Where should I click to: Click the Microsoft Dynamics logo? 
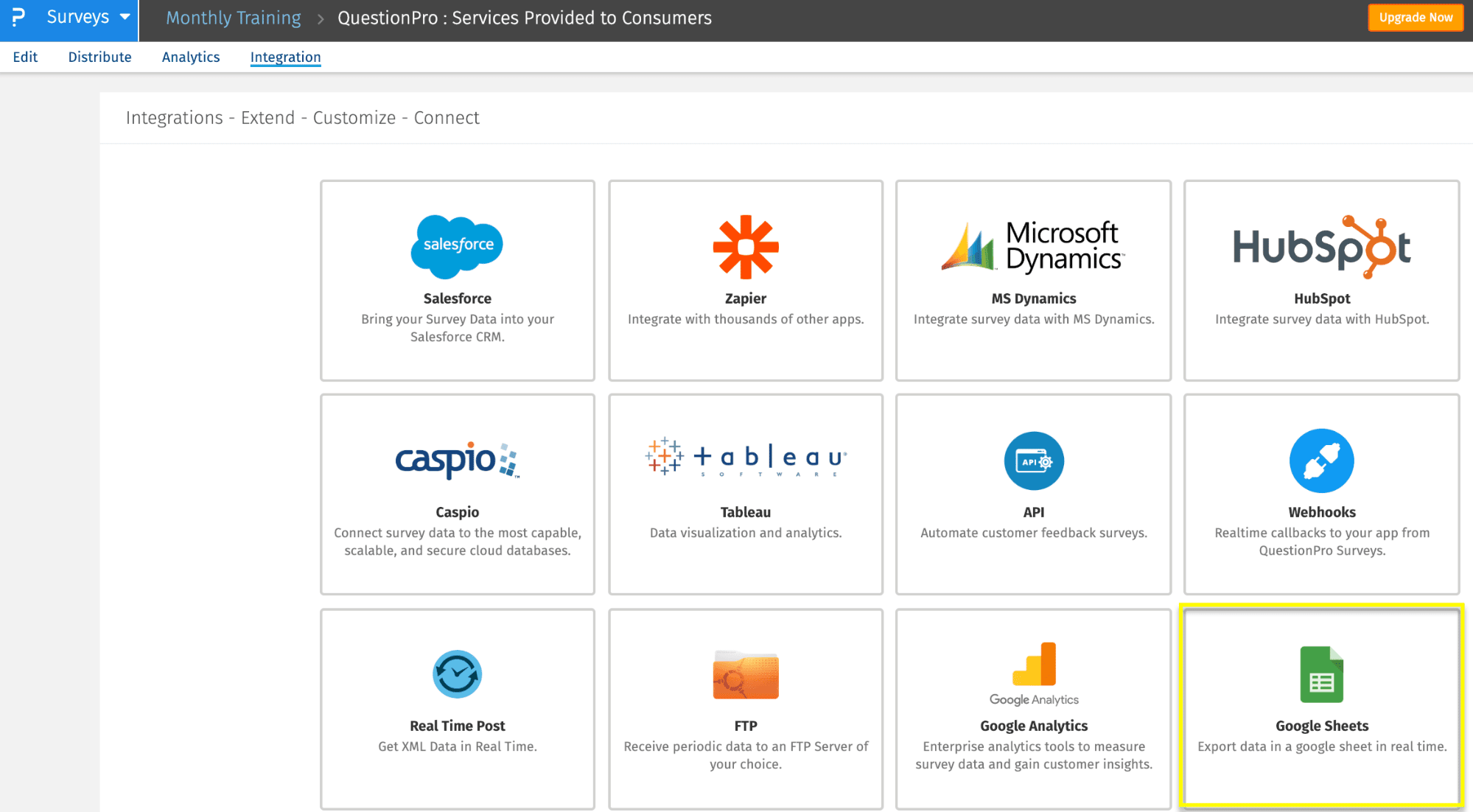point(1033,247)
